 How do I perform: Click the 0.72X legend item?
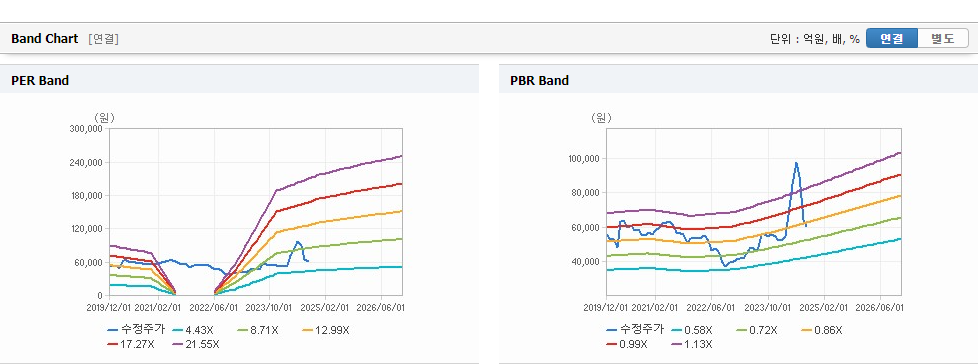pyautogui.click(x=758, y=330)
